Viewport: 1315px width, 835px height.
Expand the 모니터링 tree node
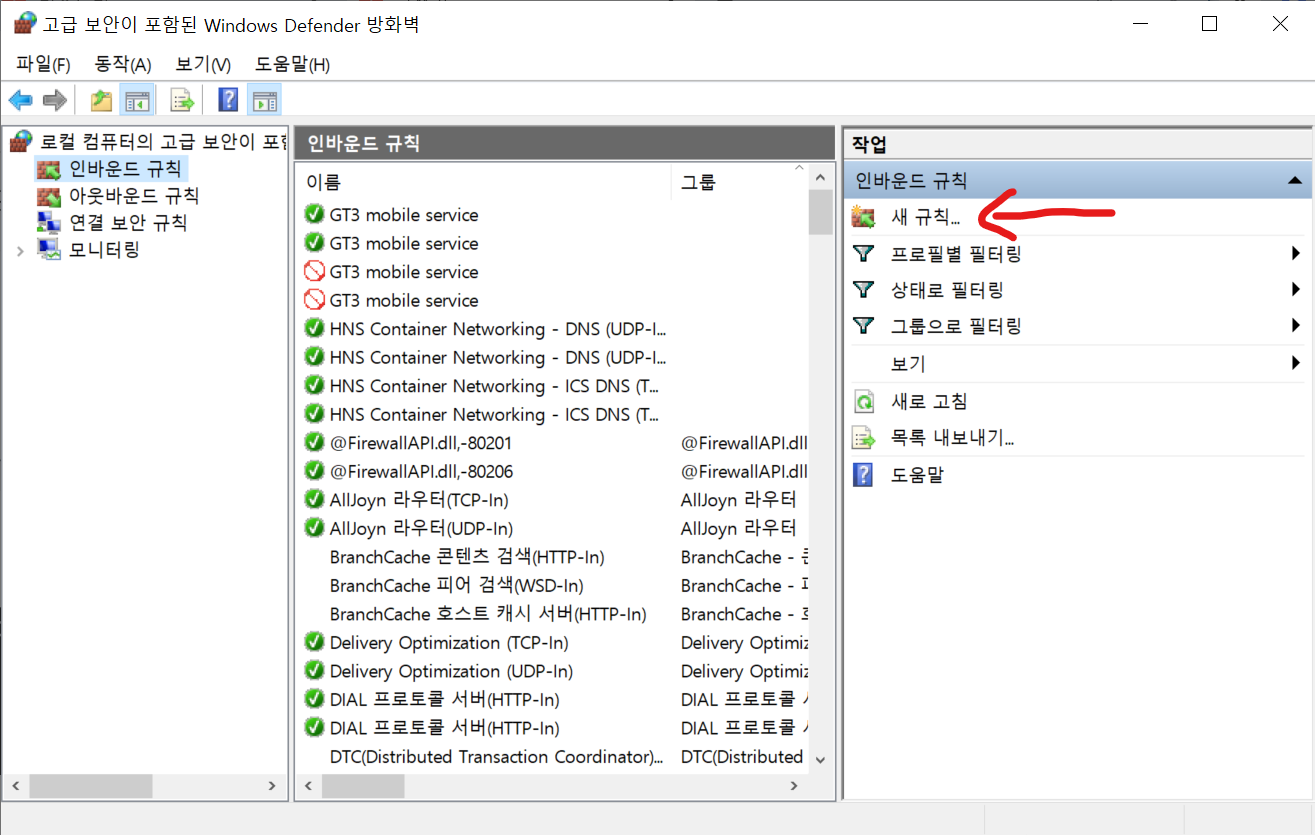tap(20, 250)
